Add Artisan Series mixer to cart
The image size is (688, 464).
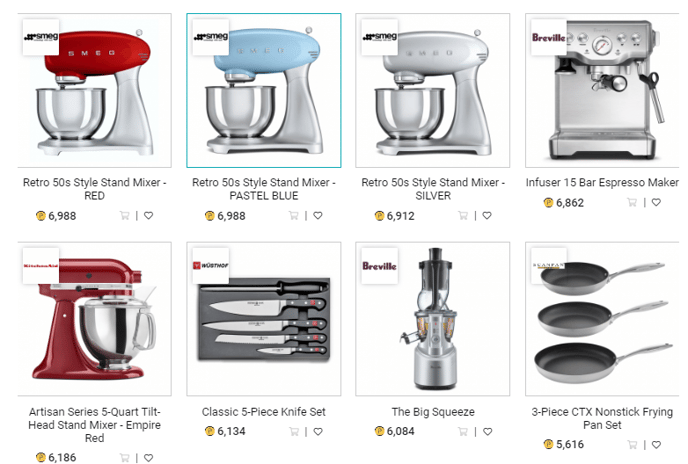(x=125, y=458)
